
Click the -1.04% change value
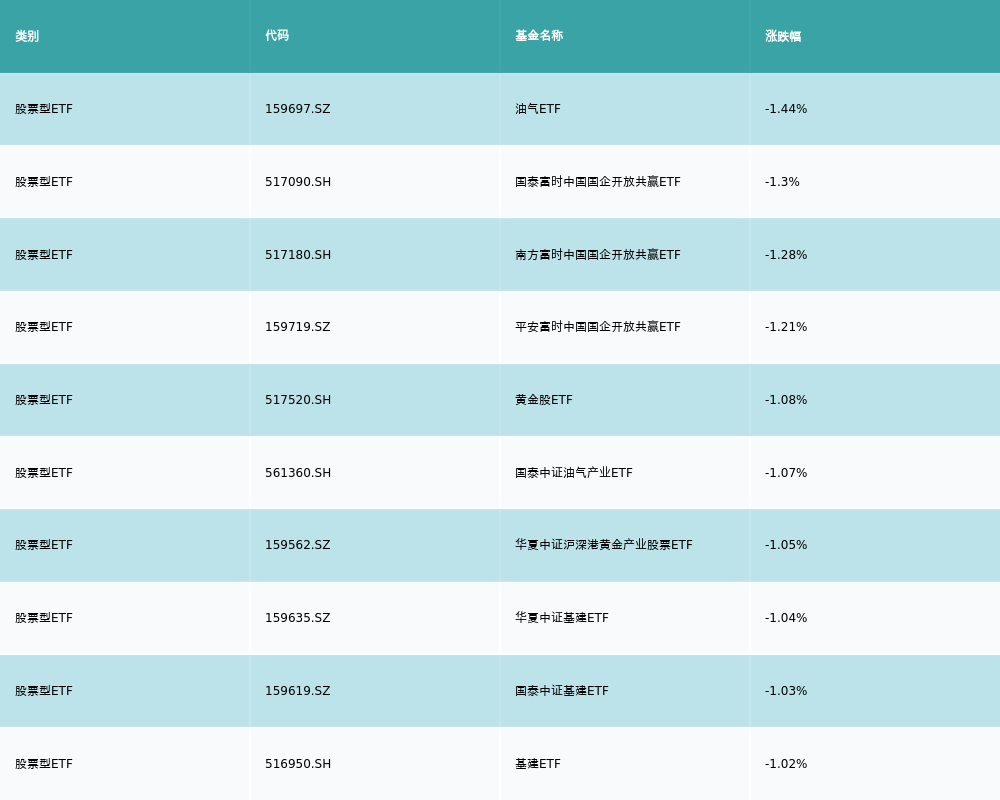[786, 618]
